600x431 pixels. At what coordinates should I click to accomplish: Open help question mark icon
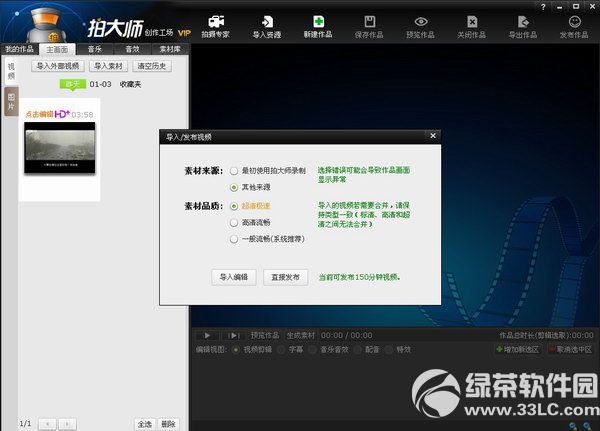pyautogui.click(x=543, y=7)
